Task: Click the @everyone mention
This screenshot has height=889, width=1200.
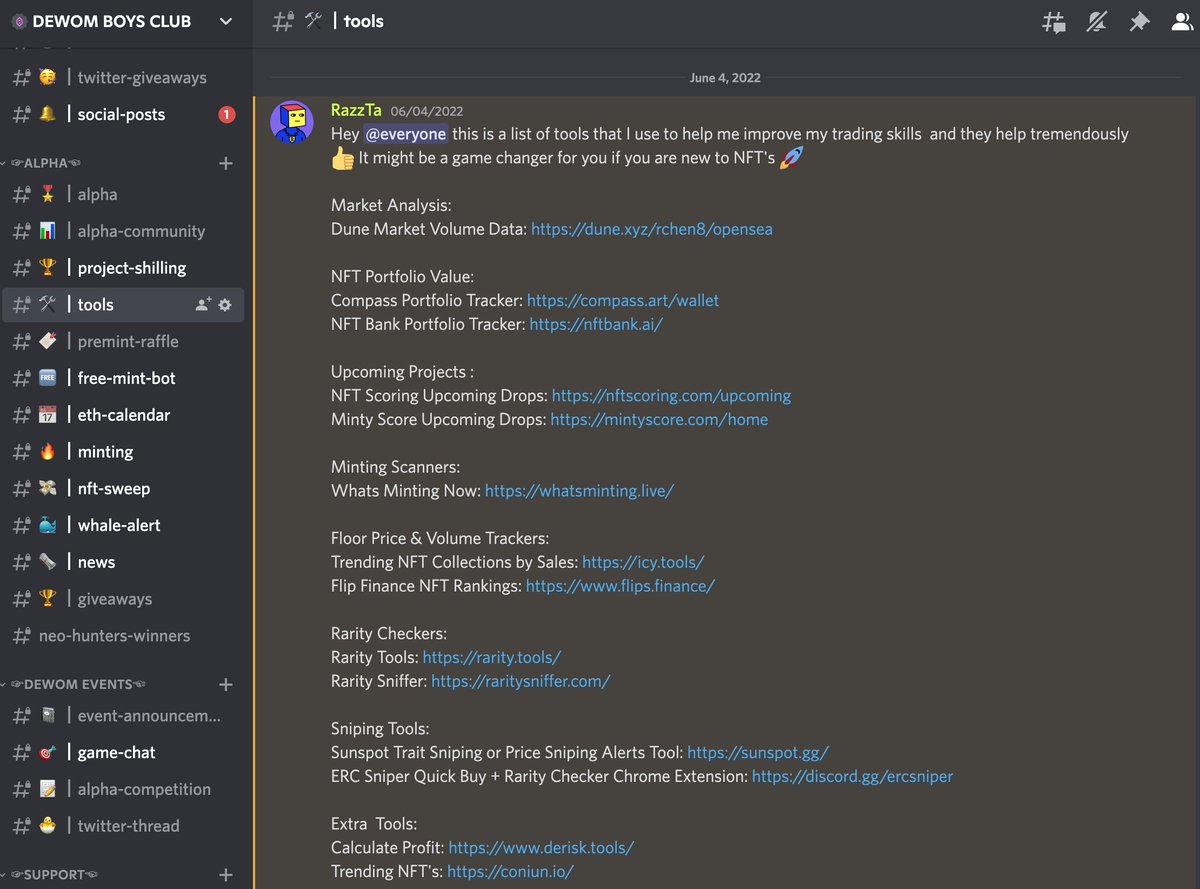Action: (x=405, y=134)
